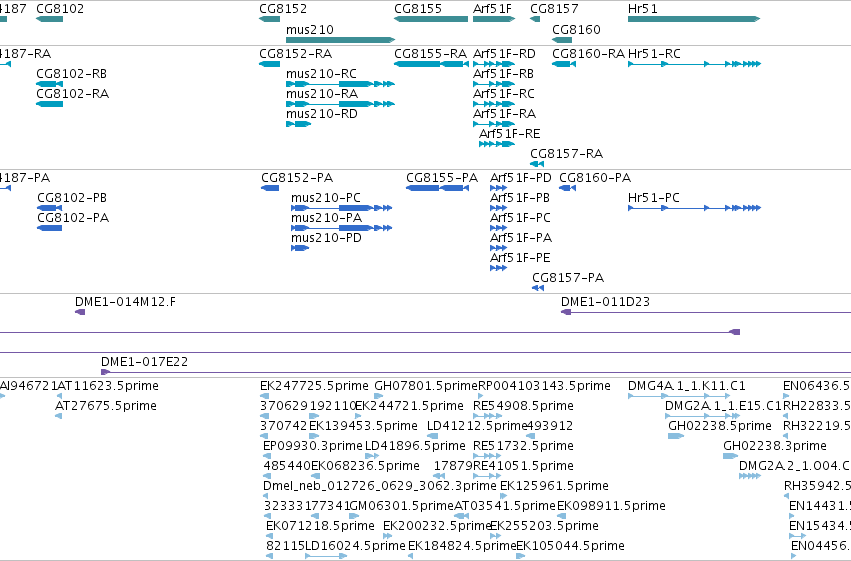The width and height of the screenshot is (851, 561).
Task: Click the CG8160 gene label
Action: point(576,29)
